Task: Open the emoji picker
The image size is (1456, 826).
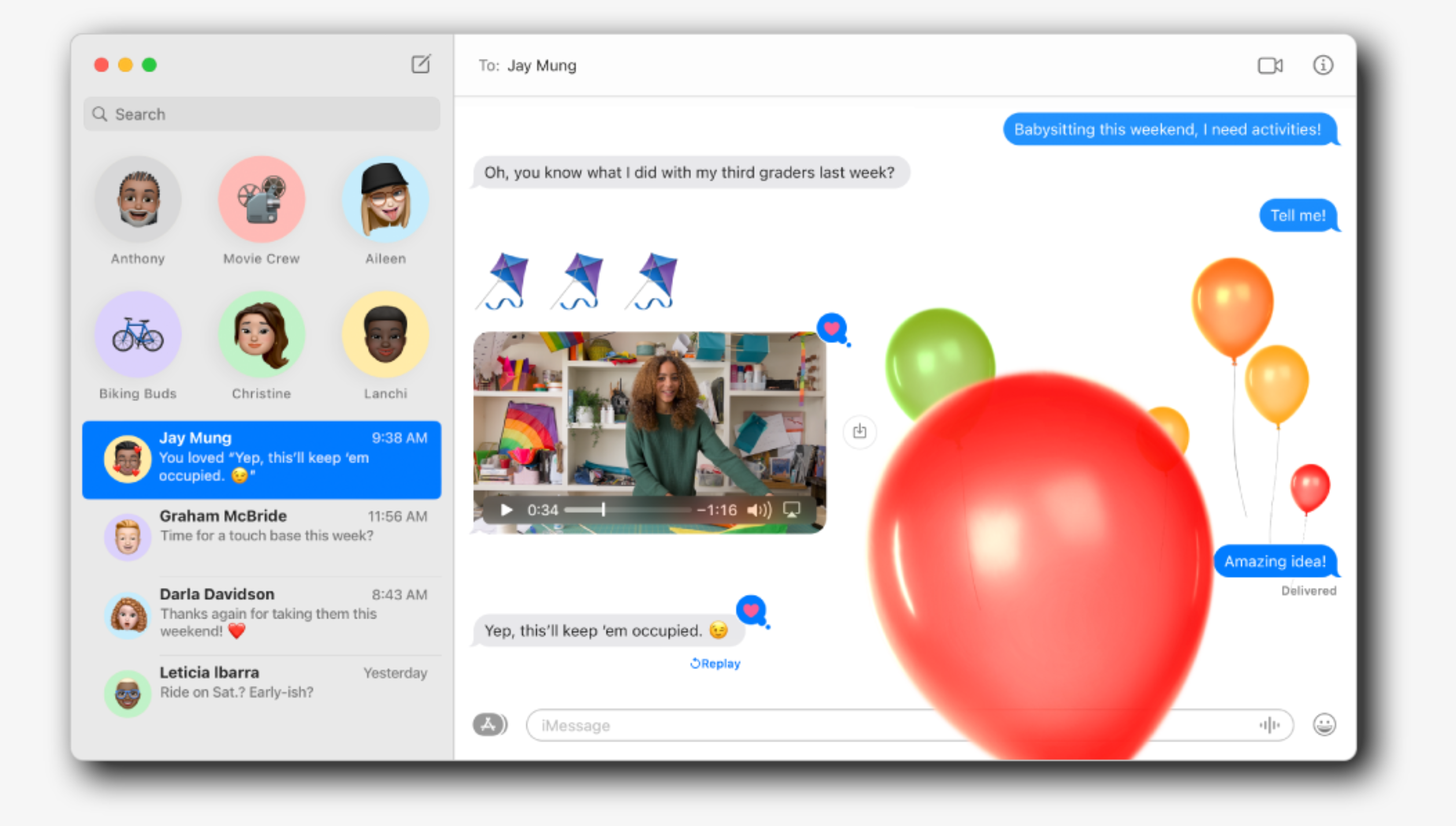Action: coord(1324,724)
